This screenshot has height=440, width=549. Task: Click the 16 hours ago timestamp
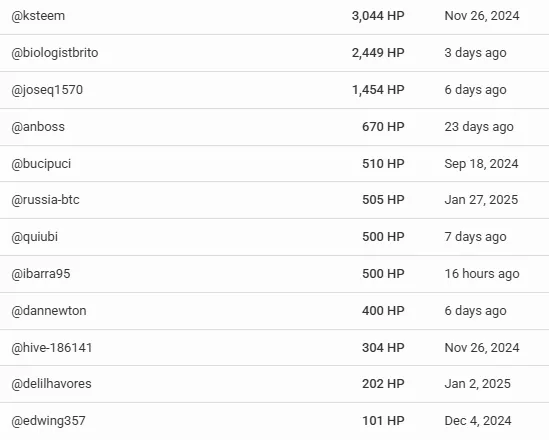tap(482, 274)
